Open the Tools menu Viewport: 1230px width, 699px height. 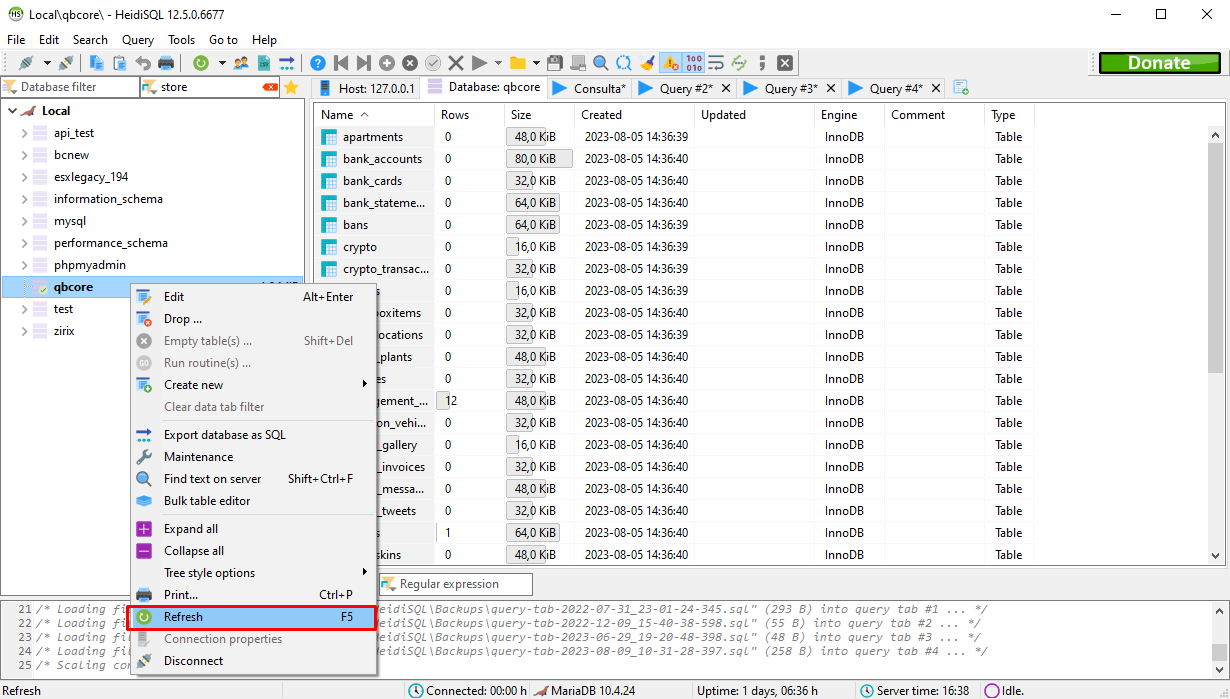181,40
